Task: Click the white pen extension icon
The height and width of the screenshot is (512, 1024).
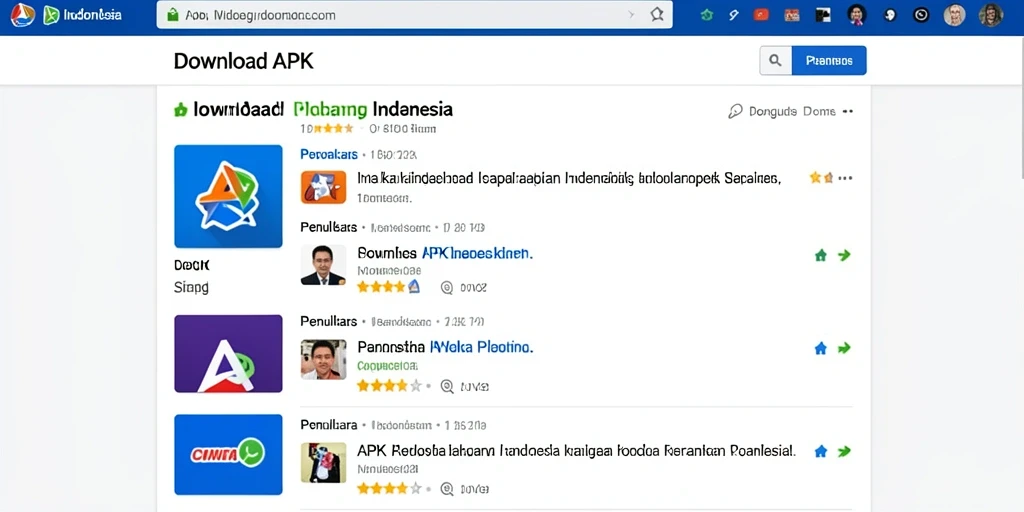Action: [x=733, y=14]
